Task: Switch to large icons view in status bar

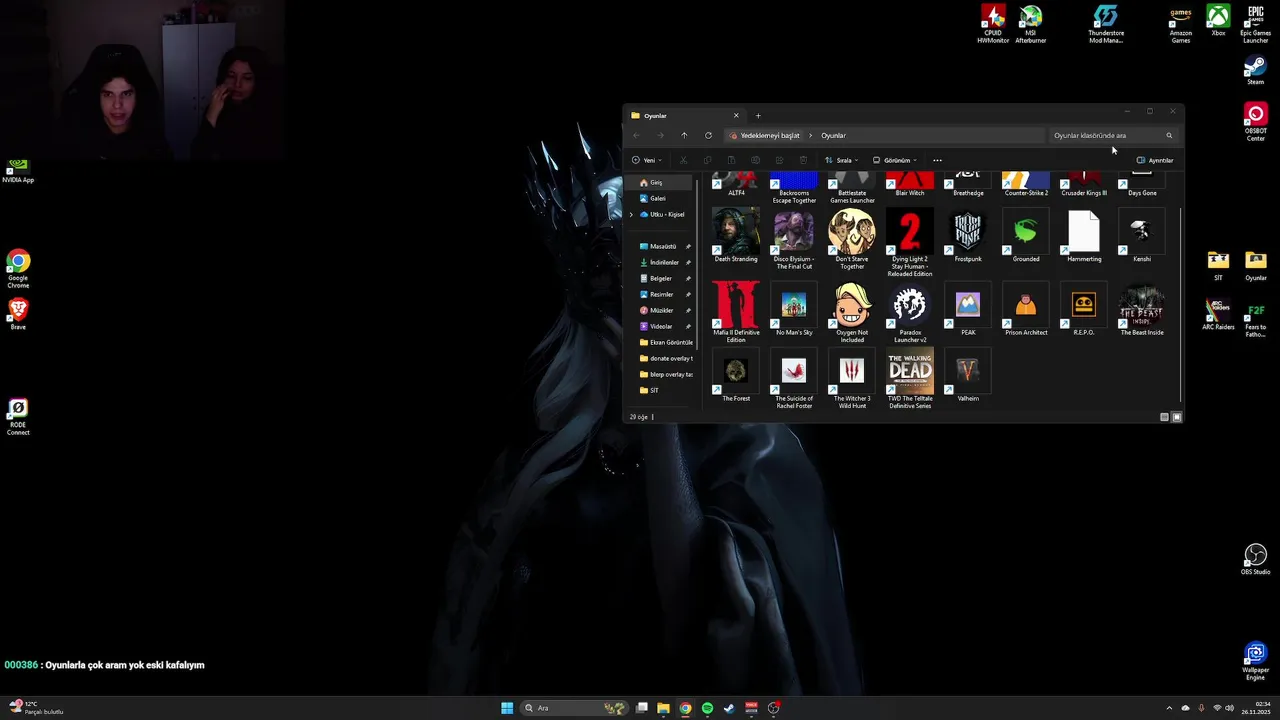Action: coord(1177,417)
